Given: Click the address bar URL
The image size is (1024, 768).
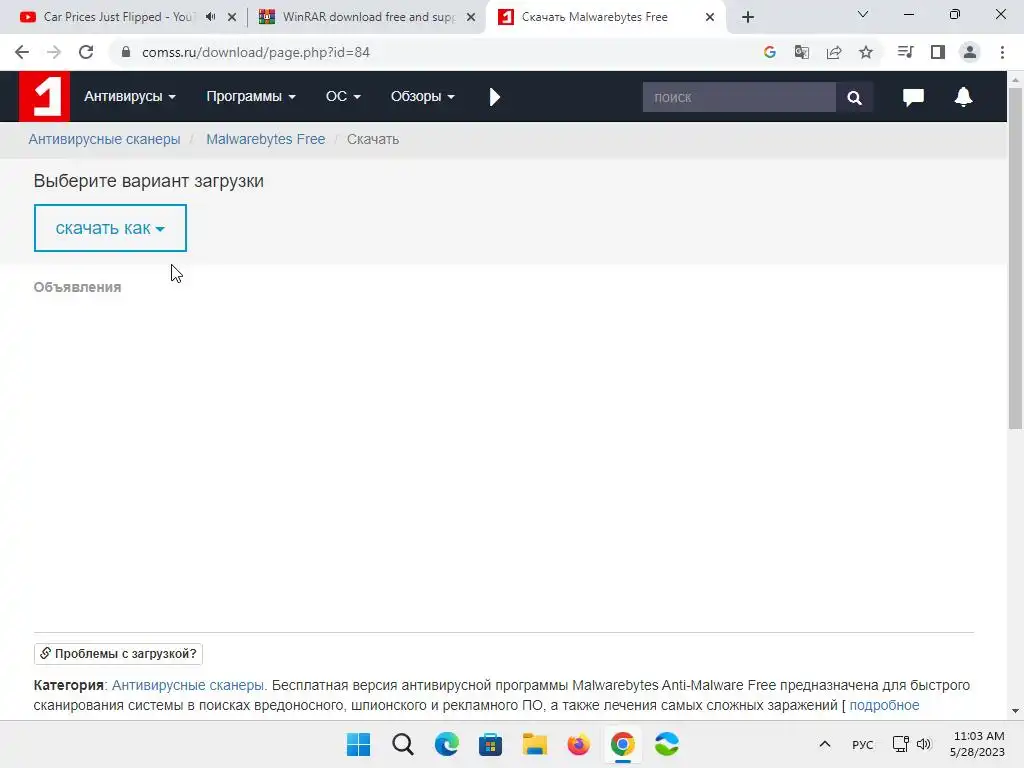Looking at the screenshot, I should point(256,52).
